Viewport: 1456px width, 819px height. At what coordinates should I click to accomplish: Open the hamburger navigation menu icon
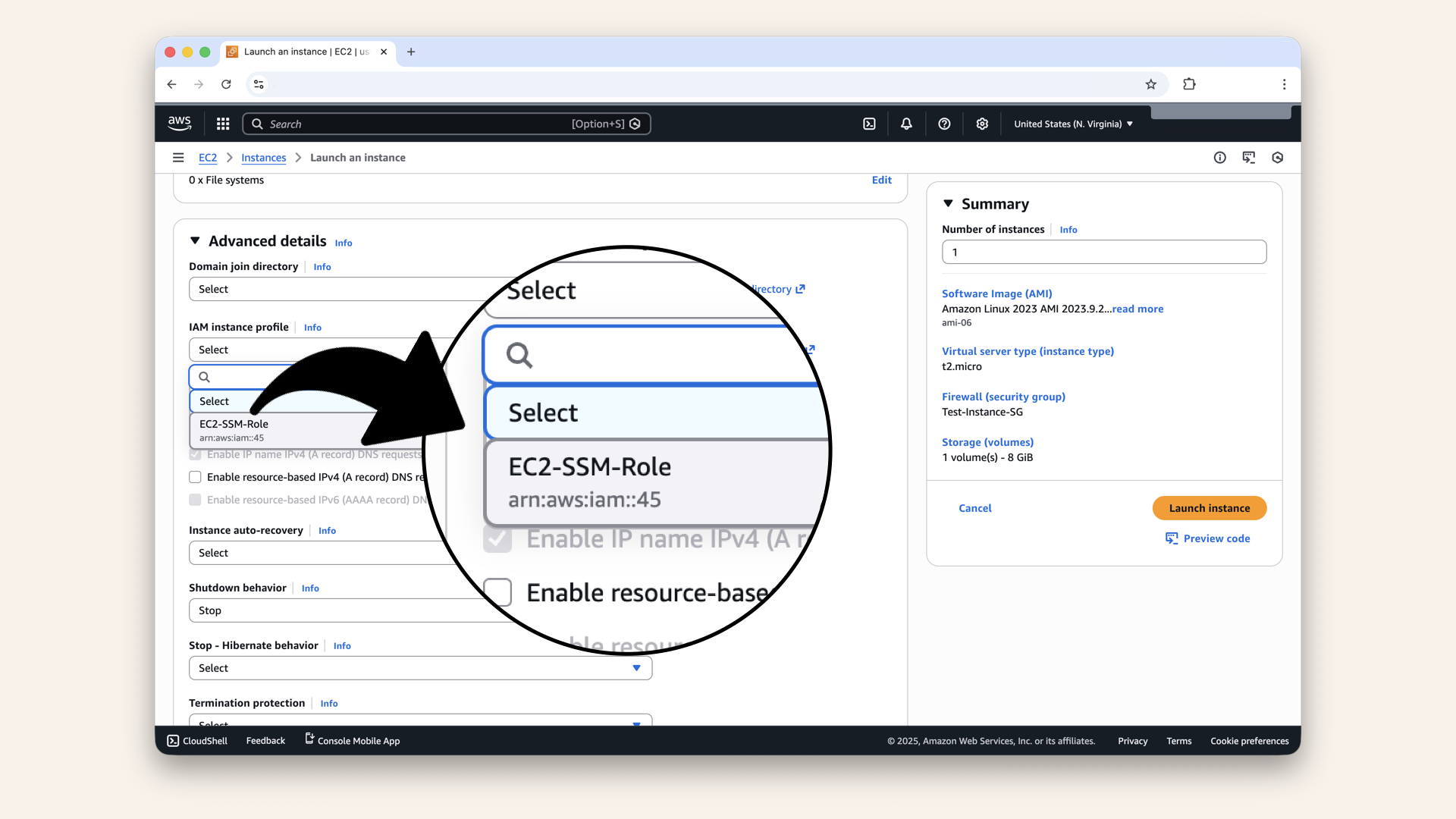point(178,157)
